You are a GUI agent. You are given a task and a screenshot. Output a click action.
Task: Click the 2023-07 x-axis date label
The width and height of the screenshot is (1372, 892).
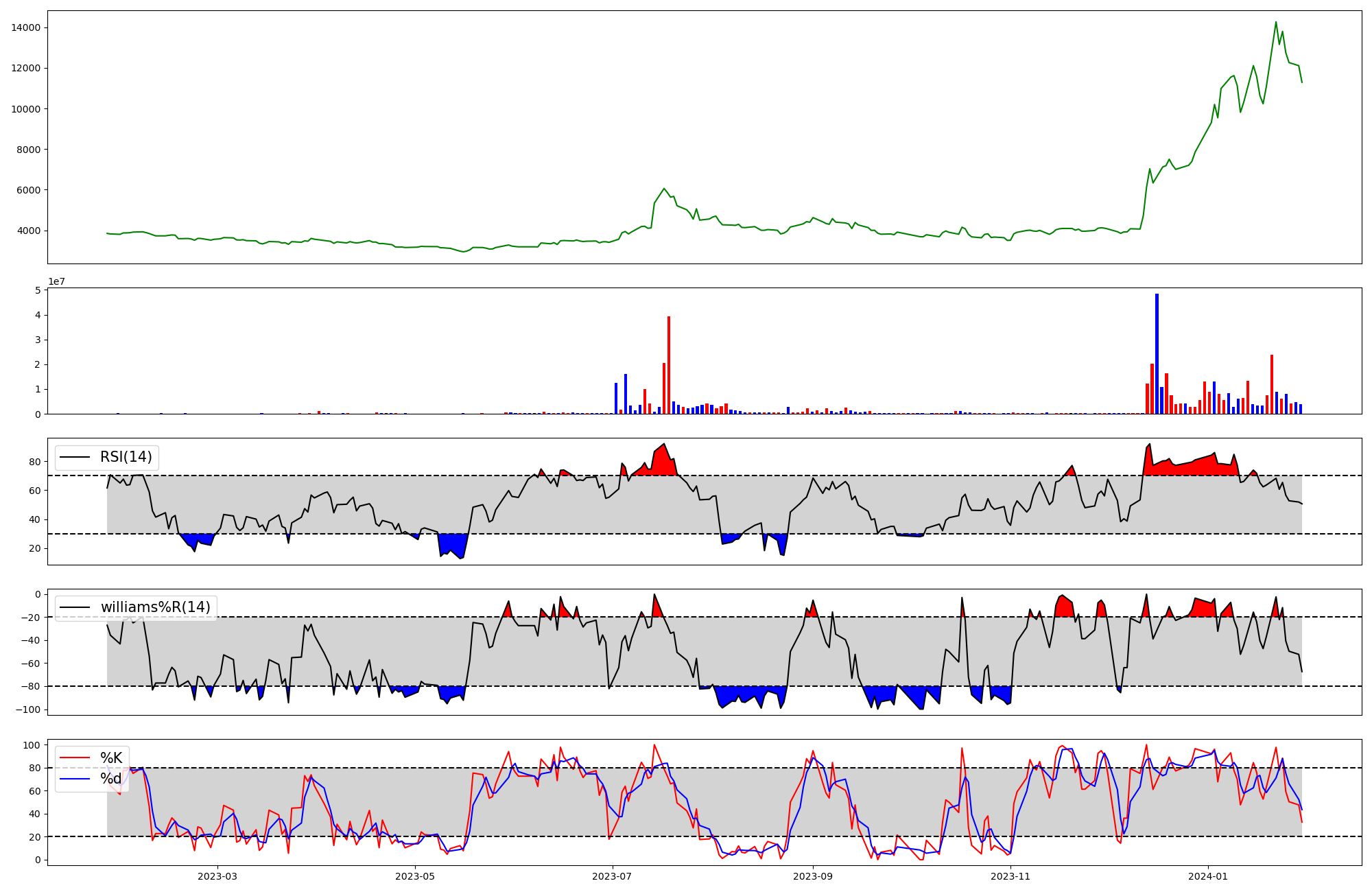coord(612,876)
